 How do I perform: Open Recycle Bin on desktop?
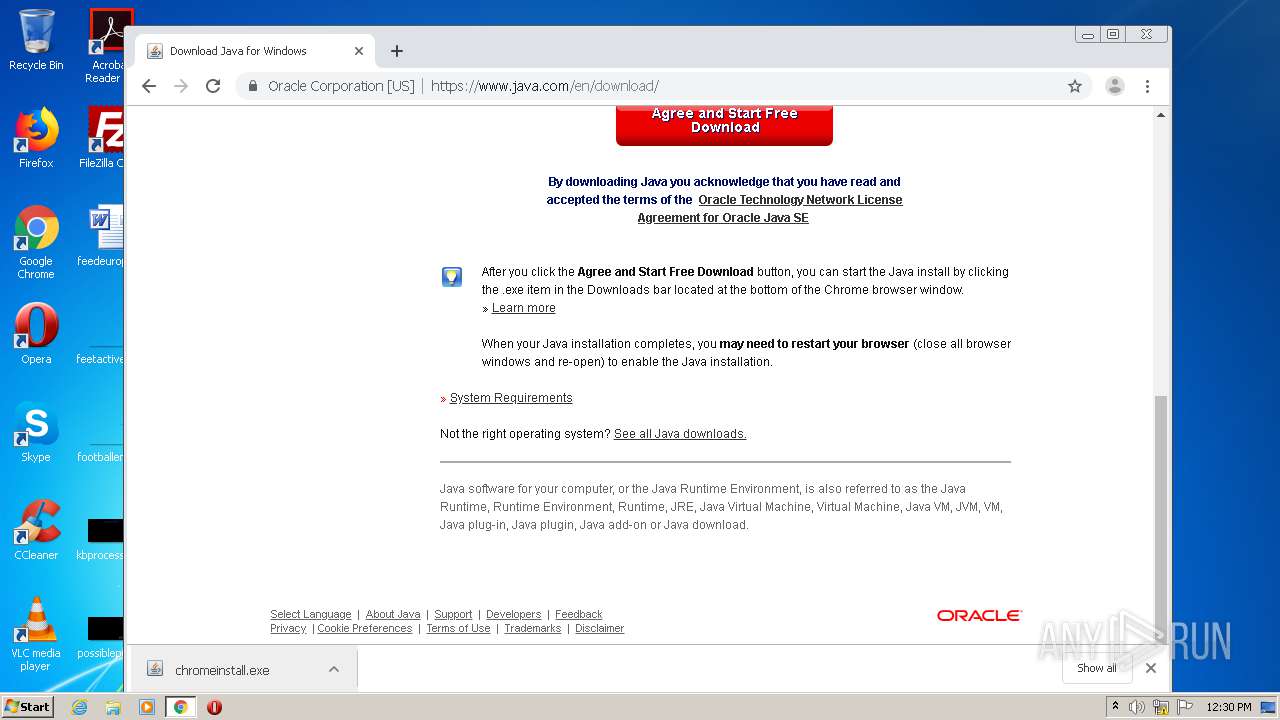pyautogui.click(x=36, y=40)
